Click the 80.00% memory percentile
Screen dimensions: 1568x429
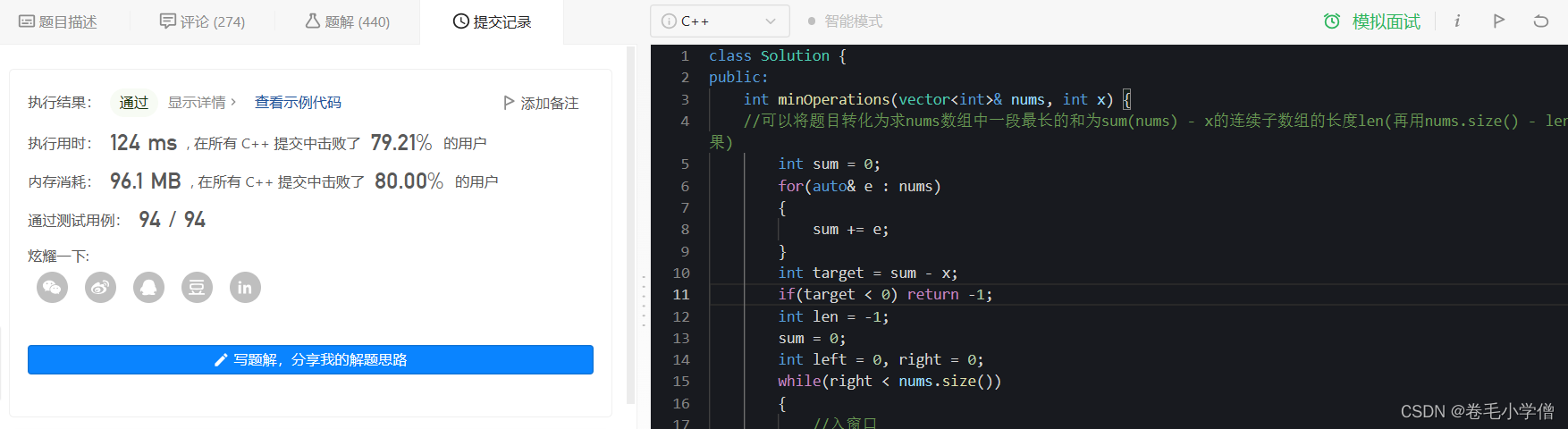click(409, 181)
